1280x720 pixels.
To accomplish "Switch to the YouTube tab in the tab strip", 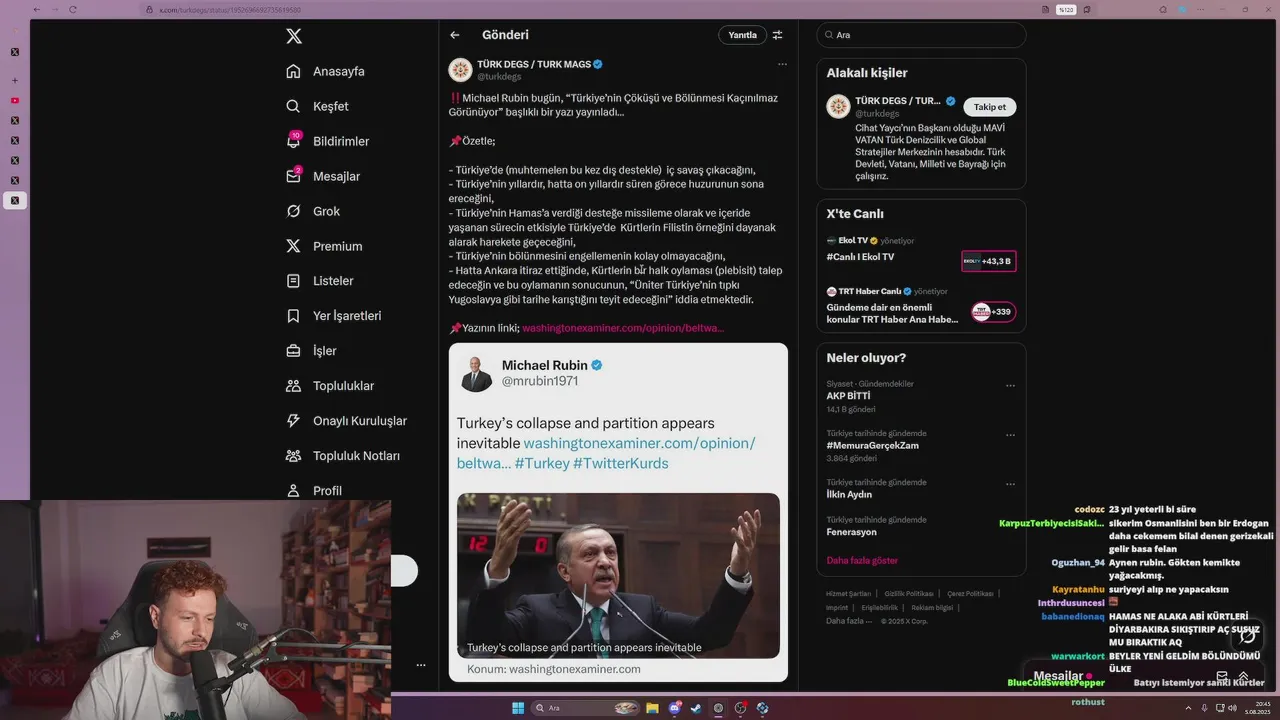I will [x=15, y=100].
